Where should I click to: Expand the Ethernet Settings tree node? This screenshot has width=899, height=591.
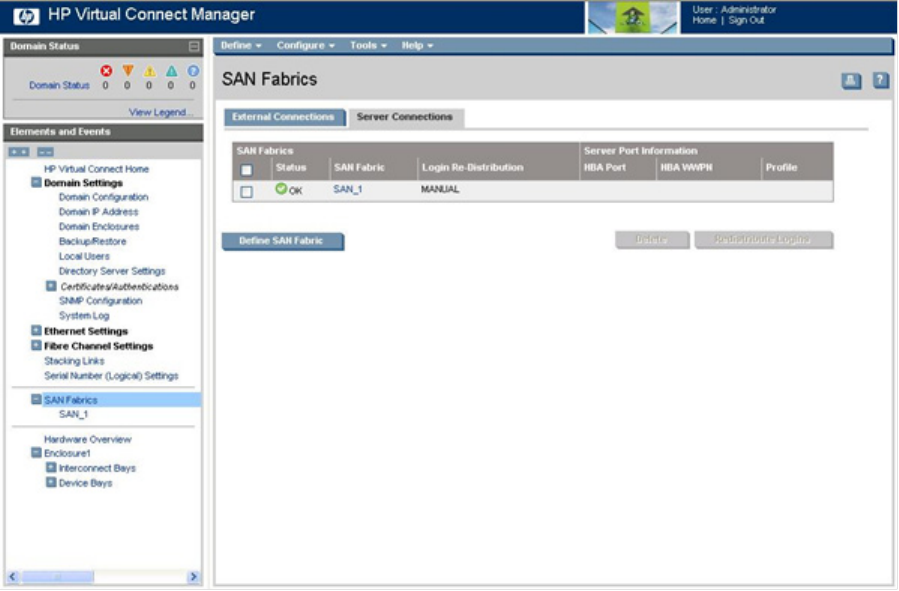coord(37,331)
